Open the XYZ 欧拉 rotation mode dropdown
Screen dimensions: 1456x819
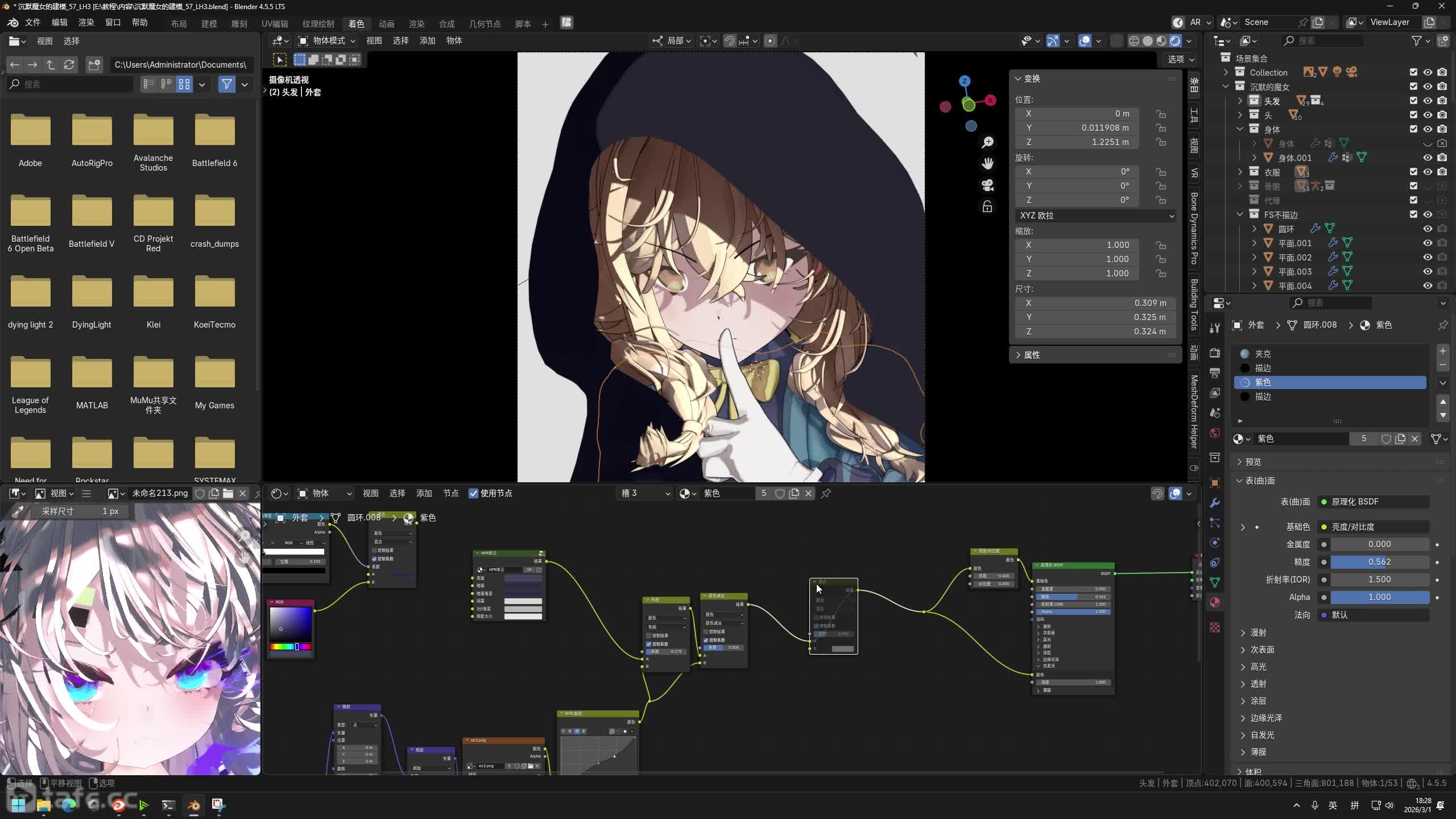(1095, 216)
